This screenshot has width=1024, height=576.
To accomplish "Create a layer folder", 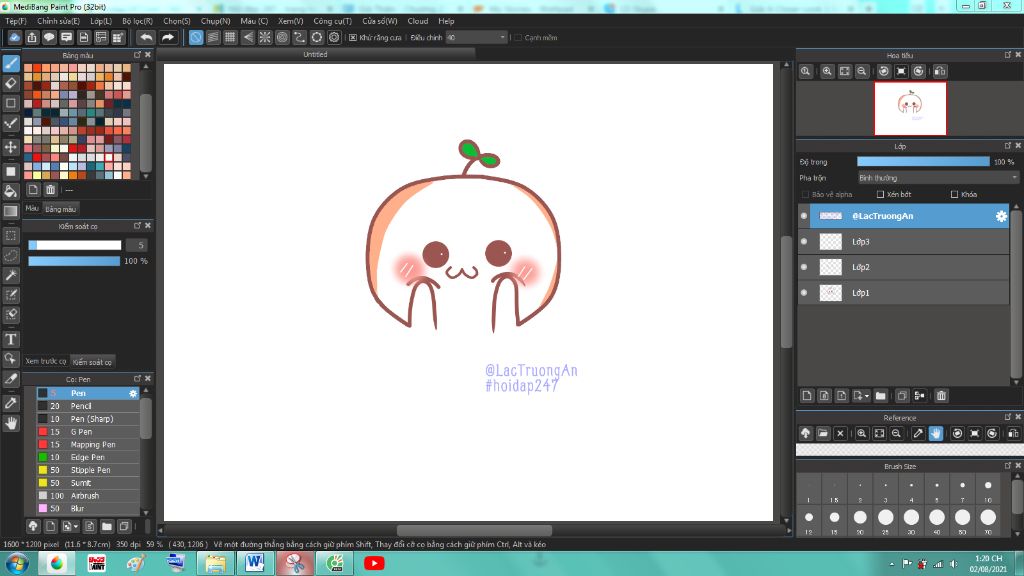I will [x=880, y=396].
